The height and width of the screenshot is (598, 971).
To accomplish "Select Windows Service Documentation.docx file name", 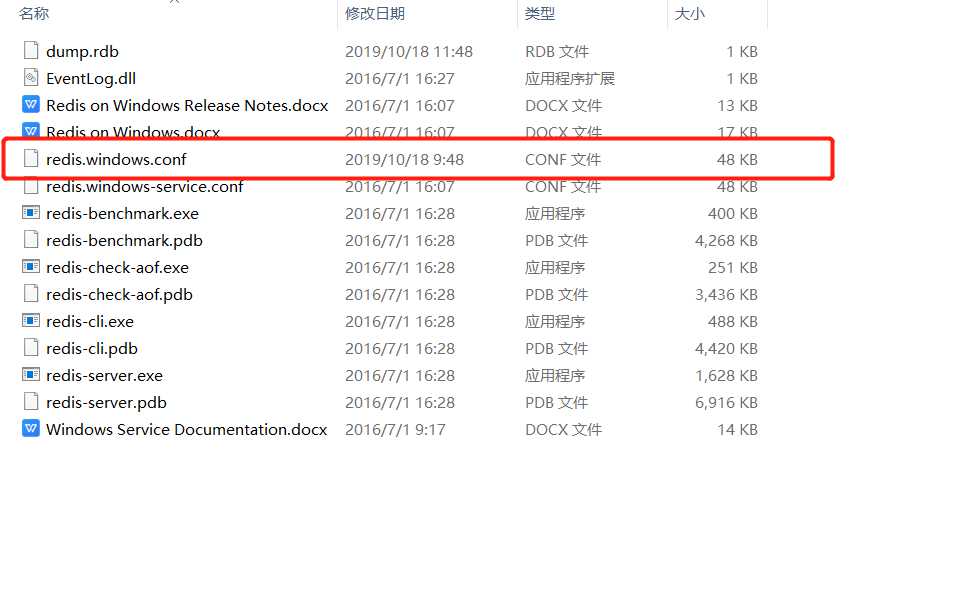I will [186, 430].
